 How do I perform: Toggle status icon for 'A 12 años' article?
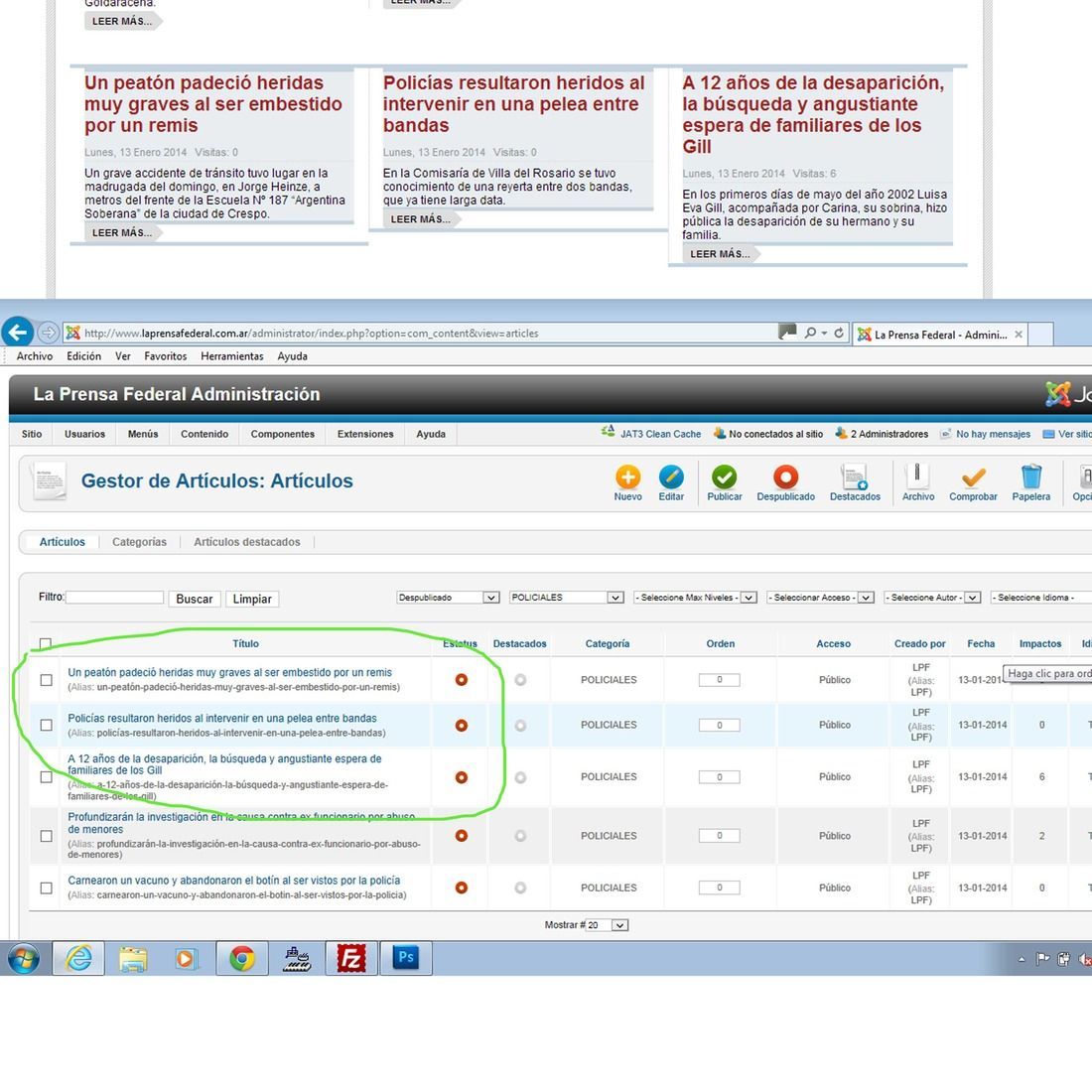tap(461, 777)
